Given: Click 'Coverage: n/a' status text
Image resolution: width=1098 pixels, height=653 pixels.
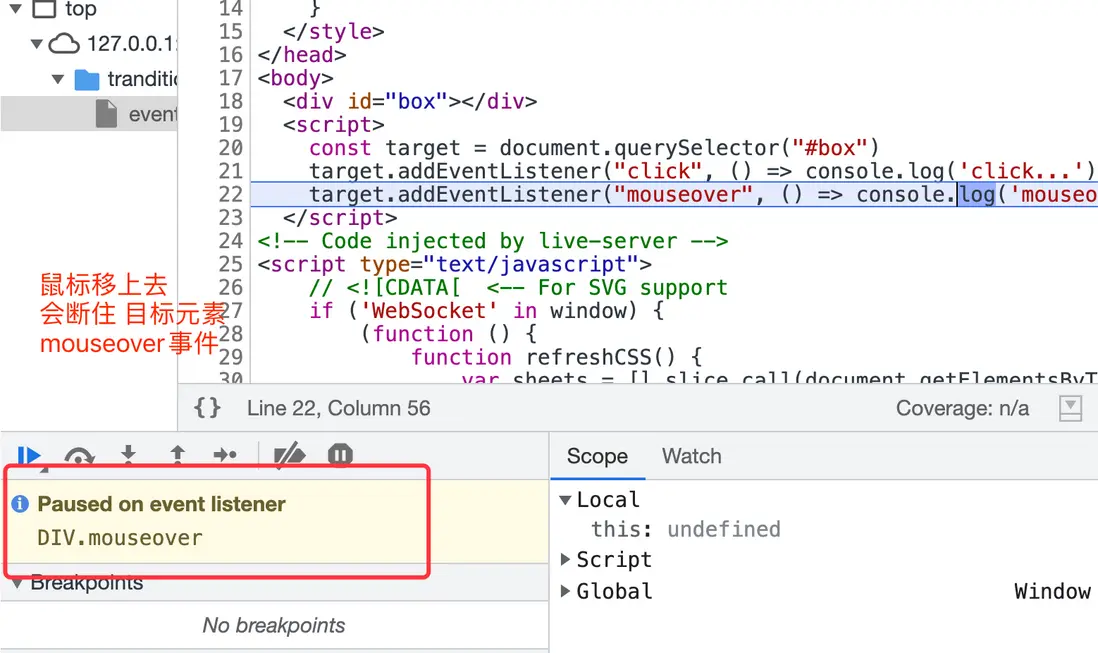Looking at the screenshot, I should 962,408.
